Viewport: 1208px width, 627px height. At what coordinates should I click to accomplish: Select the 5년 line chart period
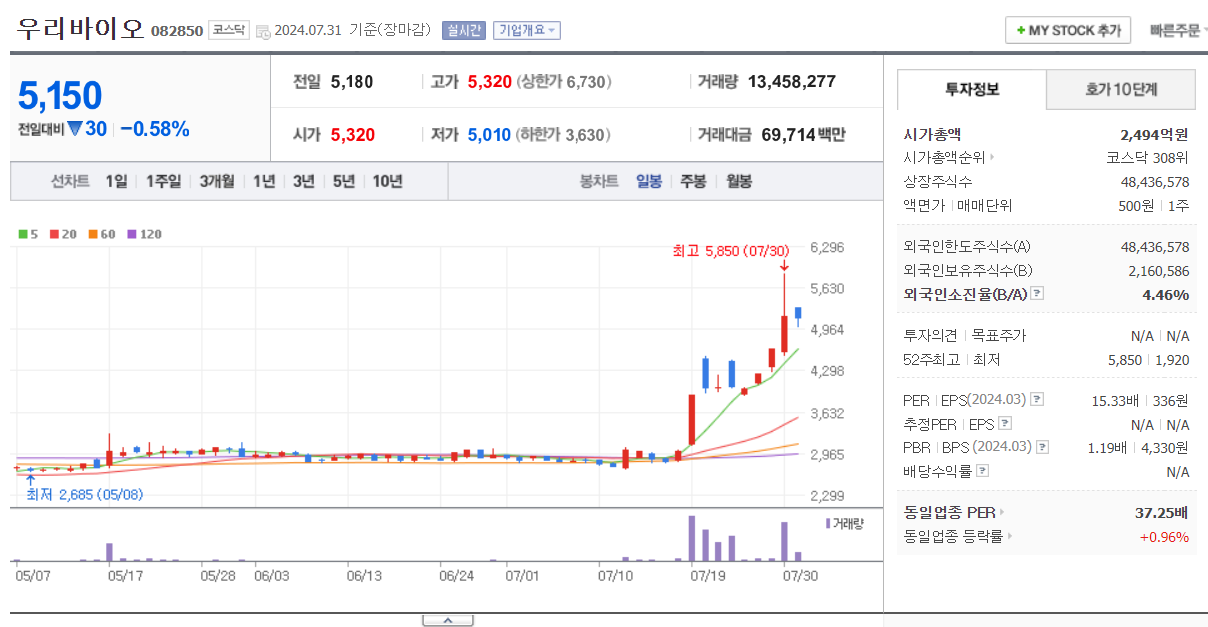click(343, 181)
